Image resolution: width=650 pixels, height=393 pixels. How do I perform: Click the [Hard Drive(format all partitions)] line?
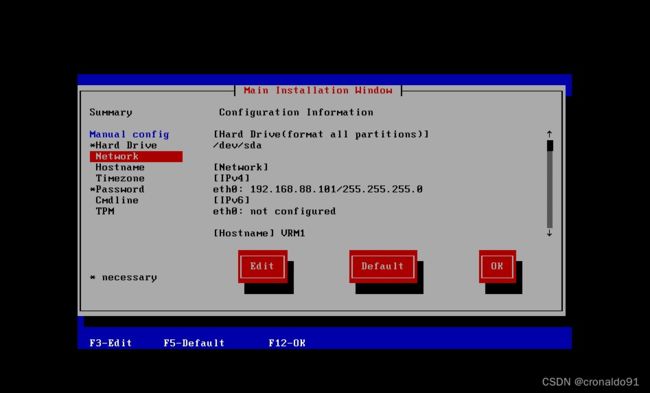321,134
